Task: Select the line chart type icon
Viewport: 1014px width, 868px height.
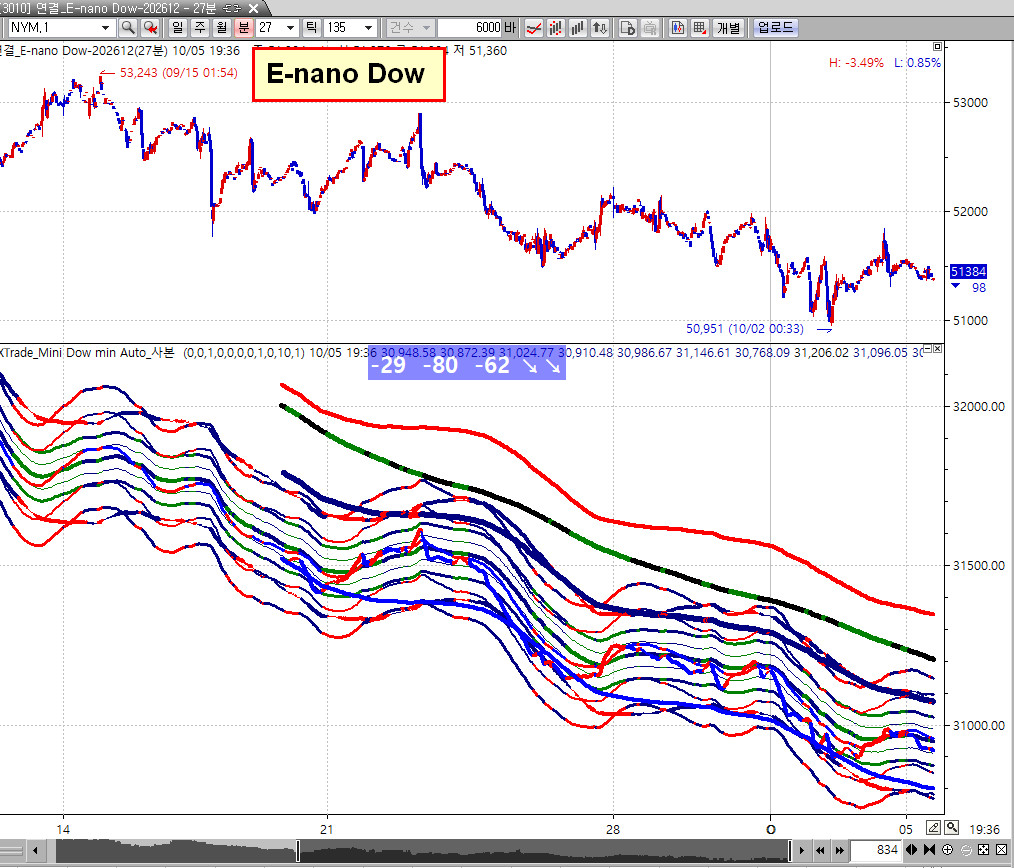Action: pyautogui.click(x=534, y=28)
